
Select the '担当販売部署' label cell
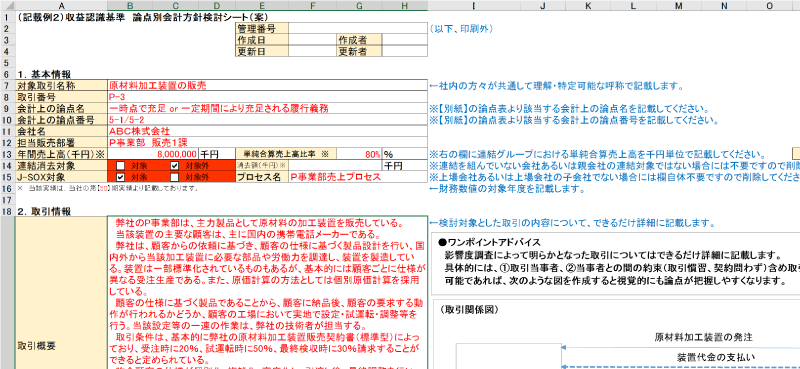pos(62,142)
